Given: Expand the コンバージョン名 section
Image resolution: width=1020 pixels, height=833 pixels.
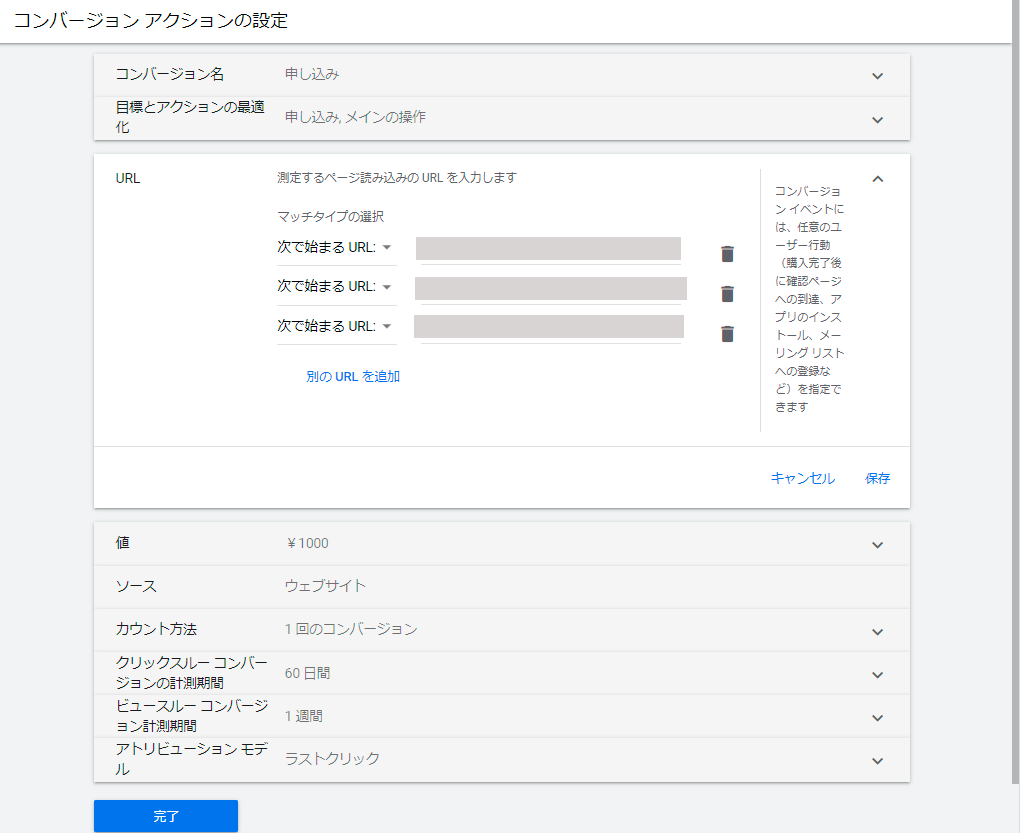Looking at the screenshot, I should (877, 75).
